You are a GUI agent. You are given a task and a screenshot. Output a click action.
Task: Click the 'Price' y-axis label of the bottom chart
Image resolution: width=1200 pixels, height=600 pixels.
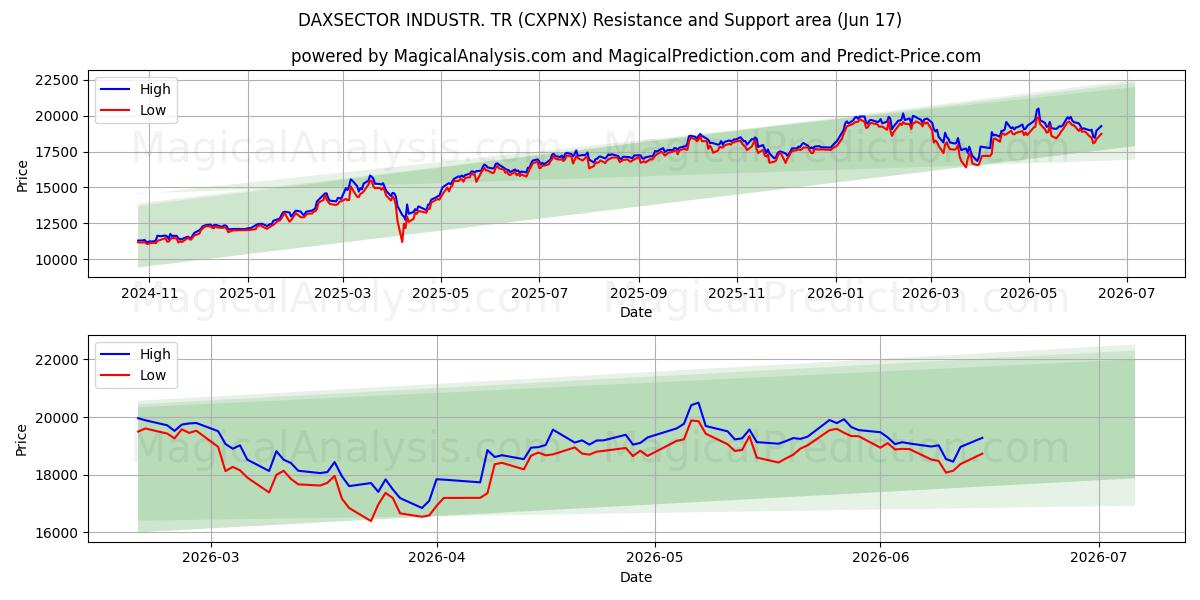click(x=22, y=439)
